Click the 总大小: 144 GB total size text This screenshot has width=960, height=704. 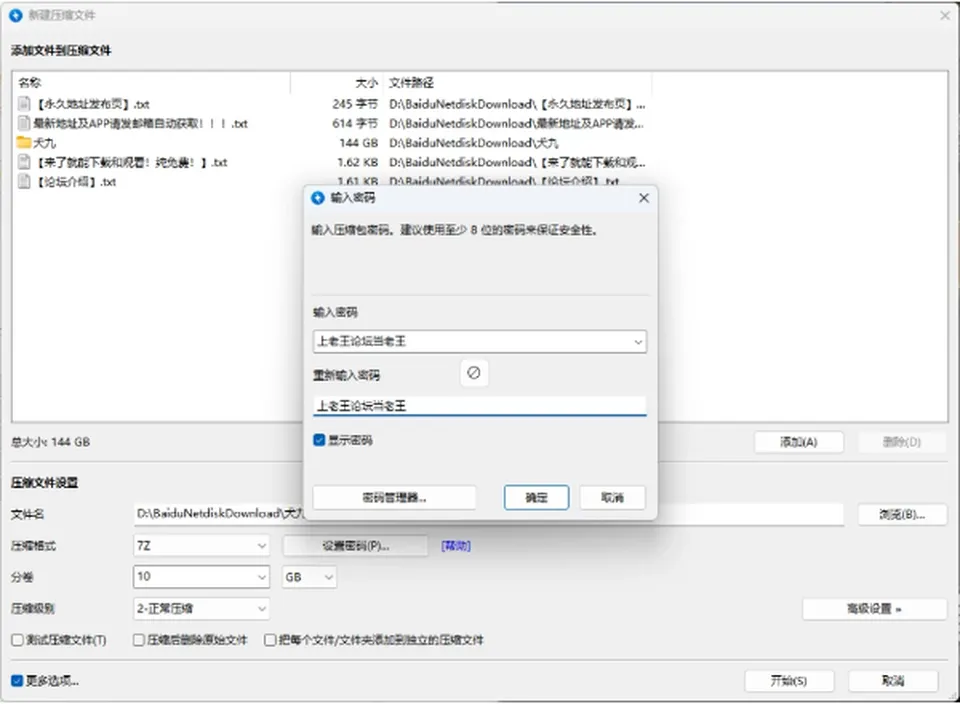pos(50,442)
